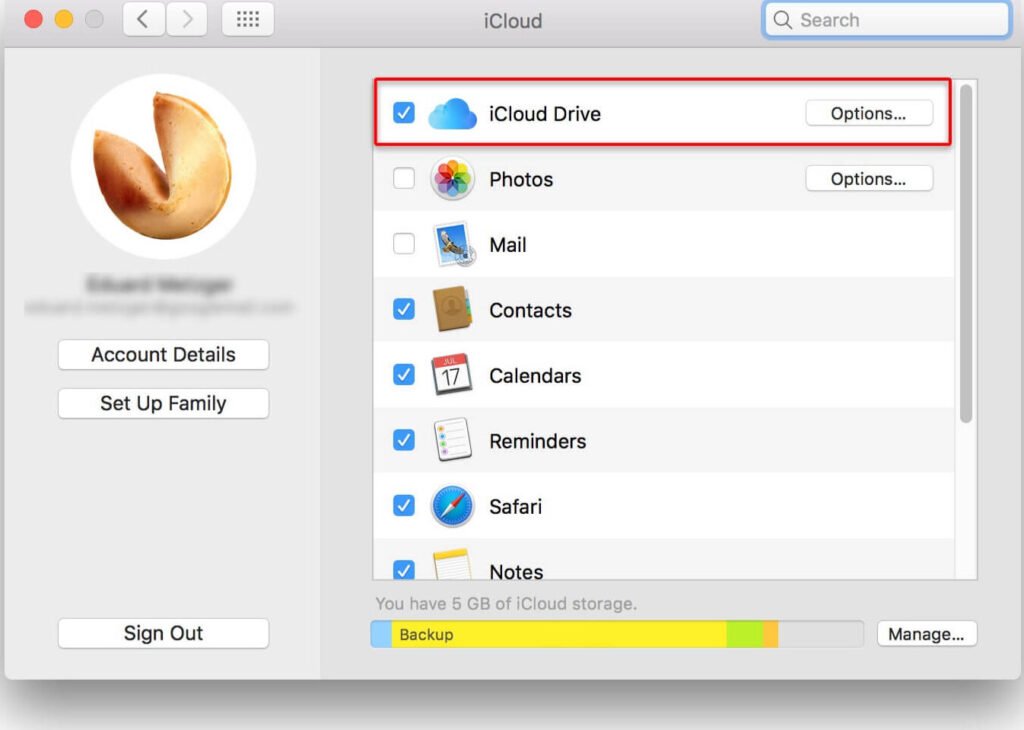Click the 5 GB storage text

click(506, 603)
